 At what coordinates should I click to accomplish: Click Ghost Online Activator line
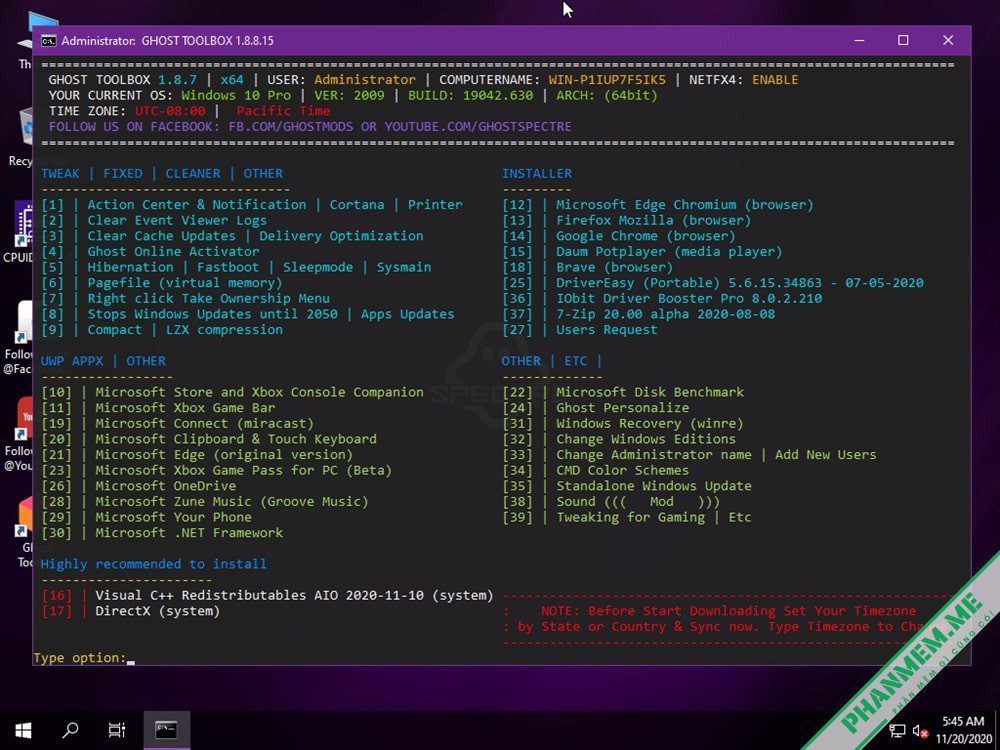151,252
